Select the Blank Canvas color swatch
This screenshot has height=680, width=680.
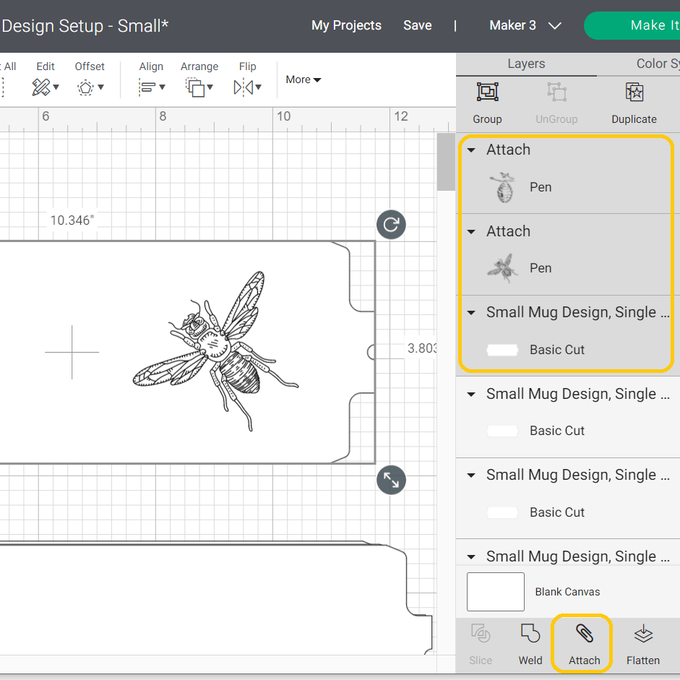point(495,592)
